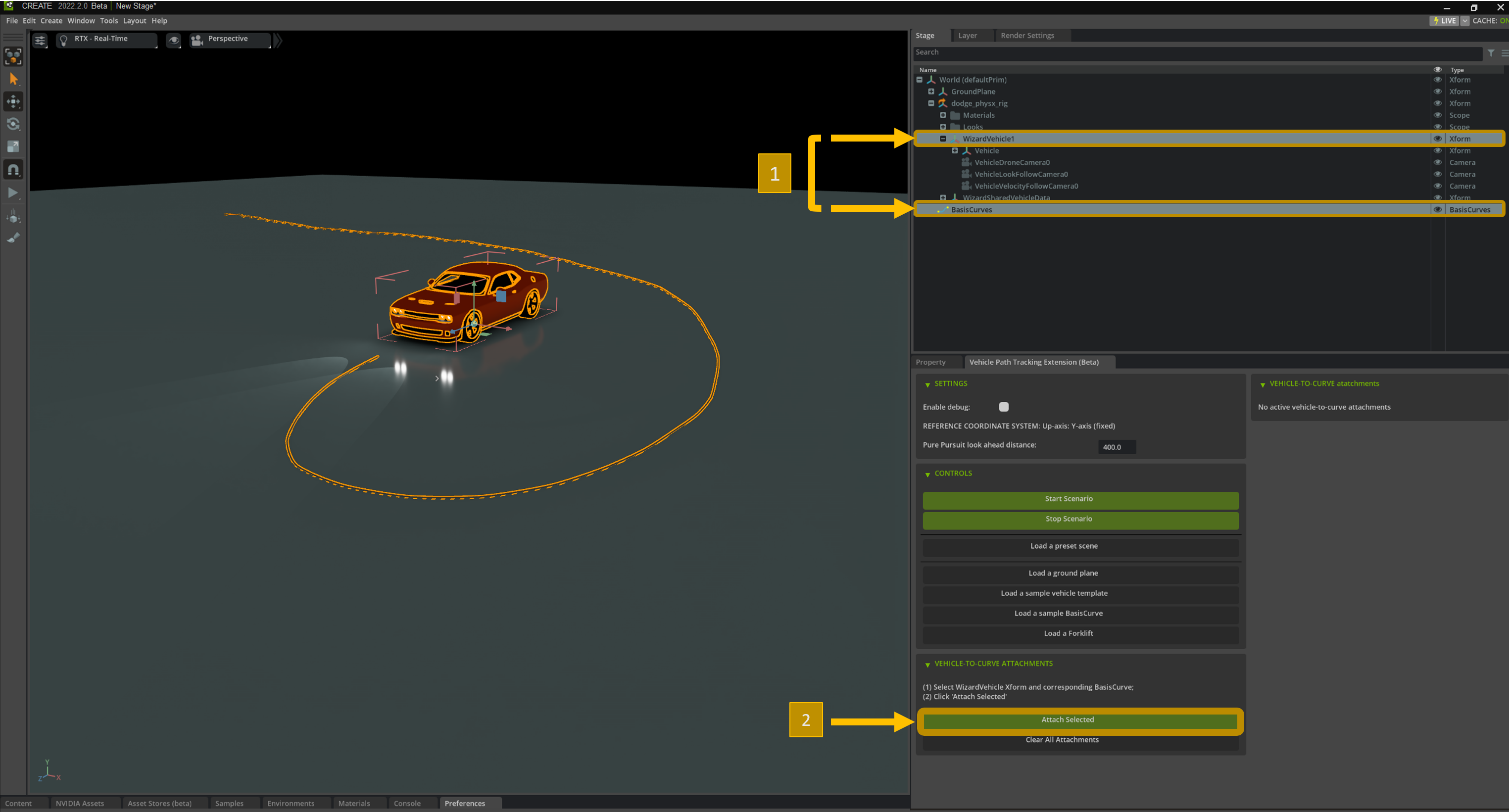Viewport: 1509px width, 812px height.
Task: Select the paint brush tool
Action: [13, 238]
